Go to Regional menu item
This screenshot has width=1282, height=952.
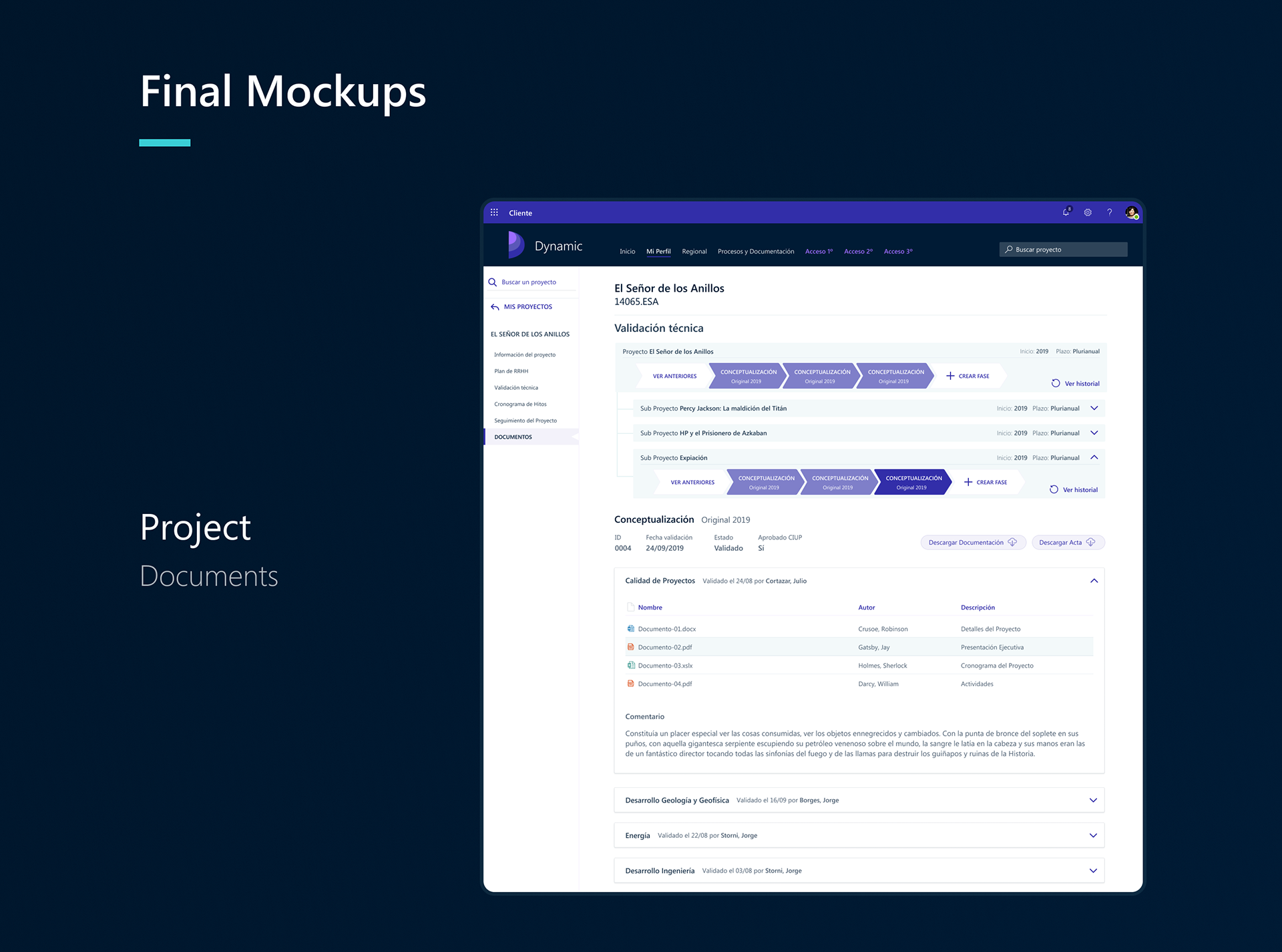pyautogui.click(x=694, y=252)
